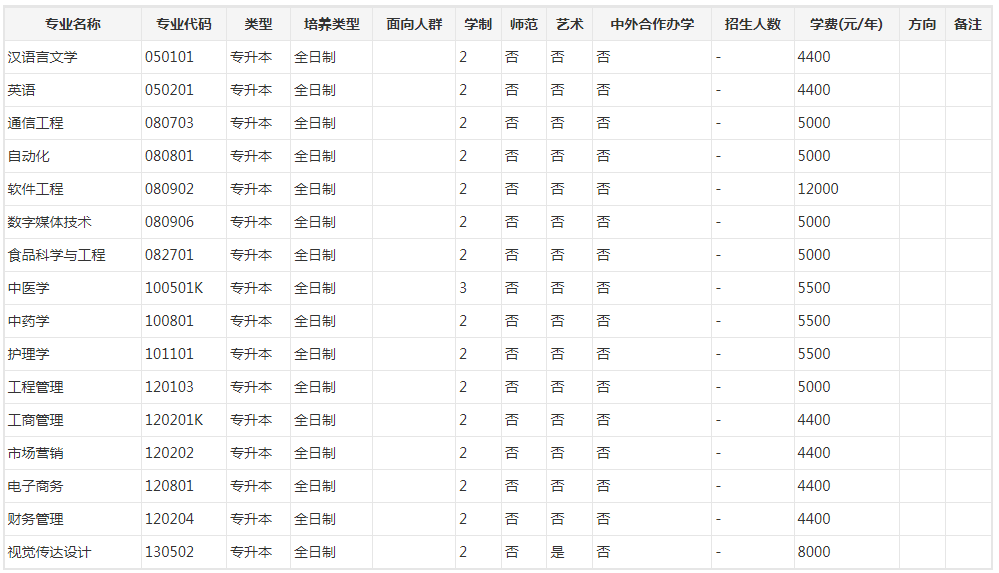Screen dimensions: 999x573
Task: Click the 汉语言文学 major name cell
Action: coord(42,57)
